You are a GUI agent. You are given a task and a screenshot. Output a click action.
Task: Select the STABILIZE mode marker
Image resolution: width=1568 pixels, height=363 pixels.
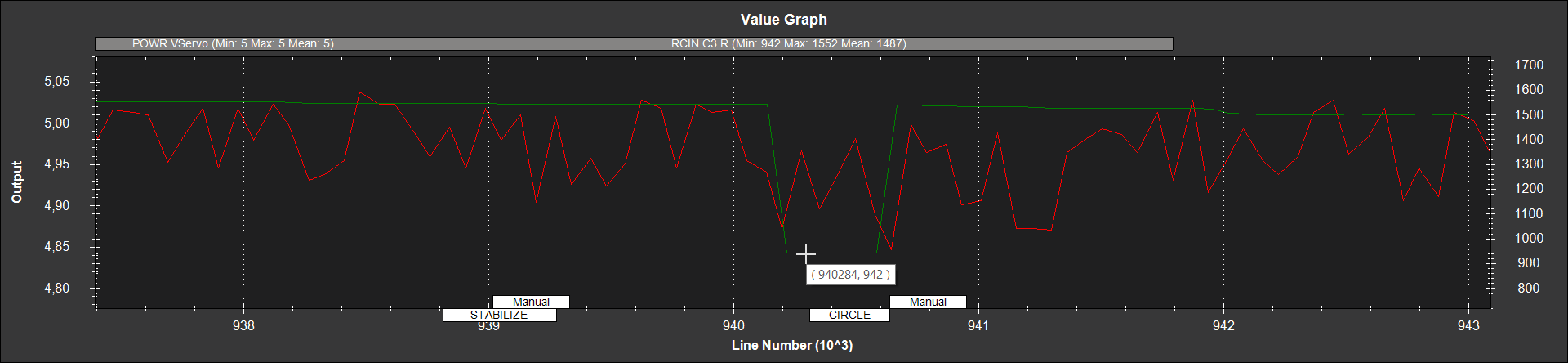(499, 315)
